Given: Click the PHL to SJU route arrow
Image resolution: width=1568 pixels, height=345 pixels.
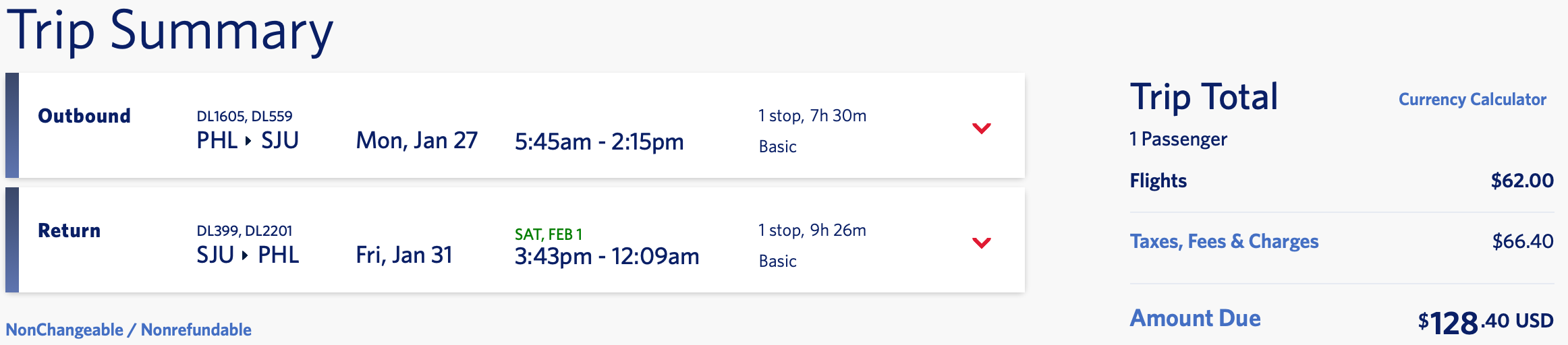Looking at the screenshot, I should click(248, 141).
